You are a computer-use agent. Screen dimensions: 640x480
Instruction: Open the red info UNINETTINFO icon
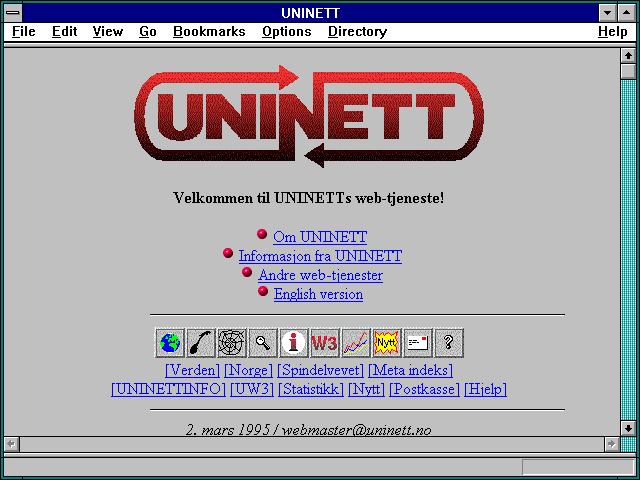(294, 342)
